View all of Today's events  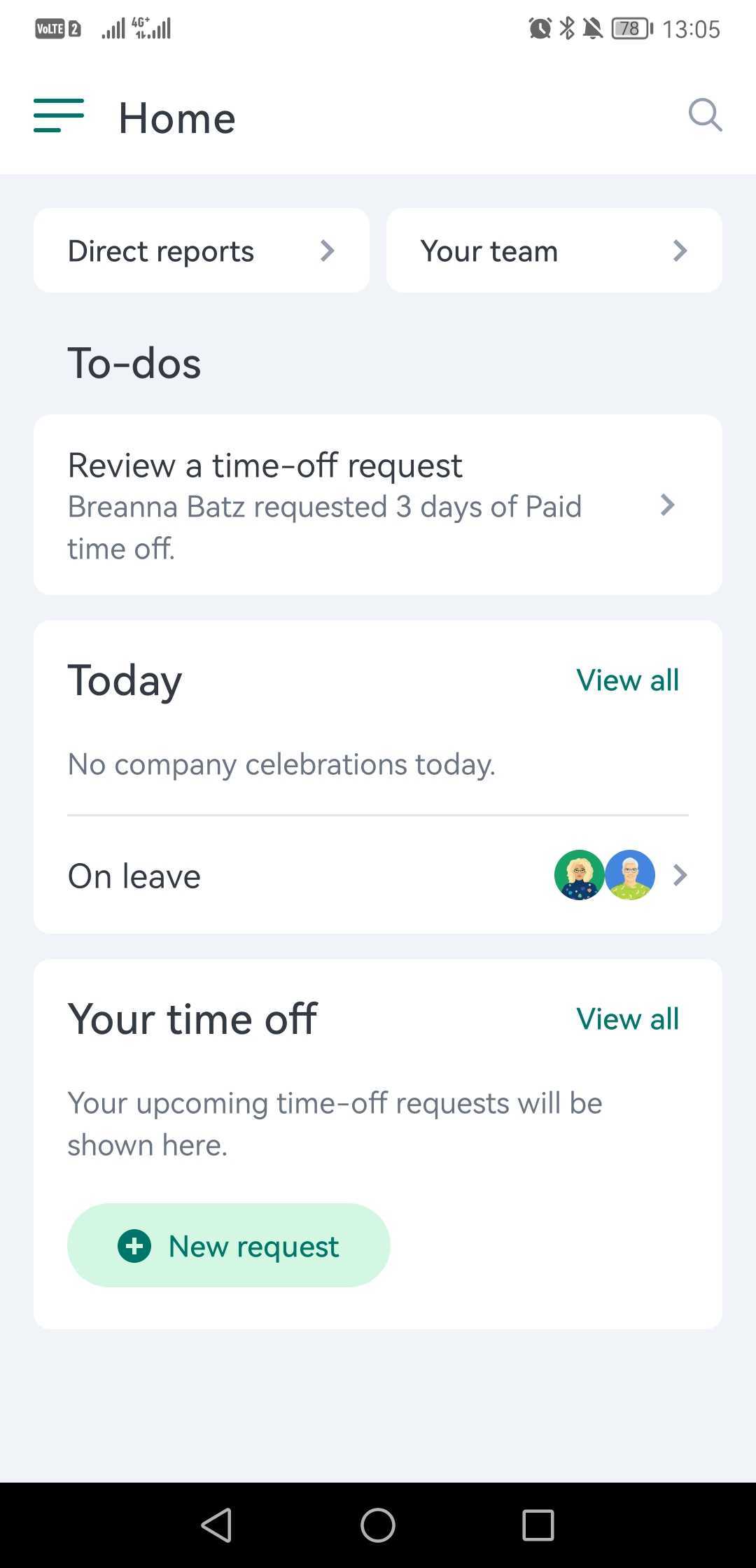627,680
